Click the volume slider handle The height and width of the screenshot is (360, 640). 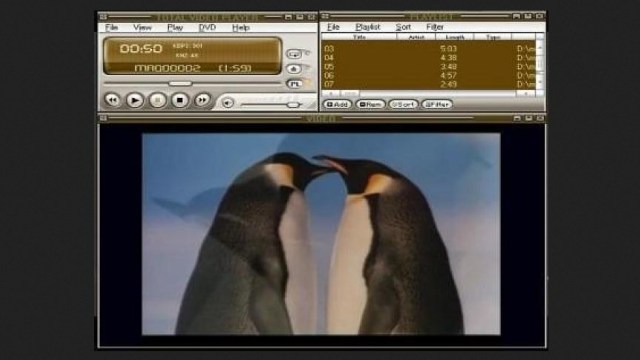[x=293, y=105]
